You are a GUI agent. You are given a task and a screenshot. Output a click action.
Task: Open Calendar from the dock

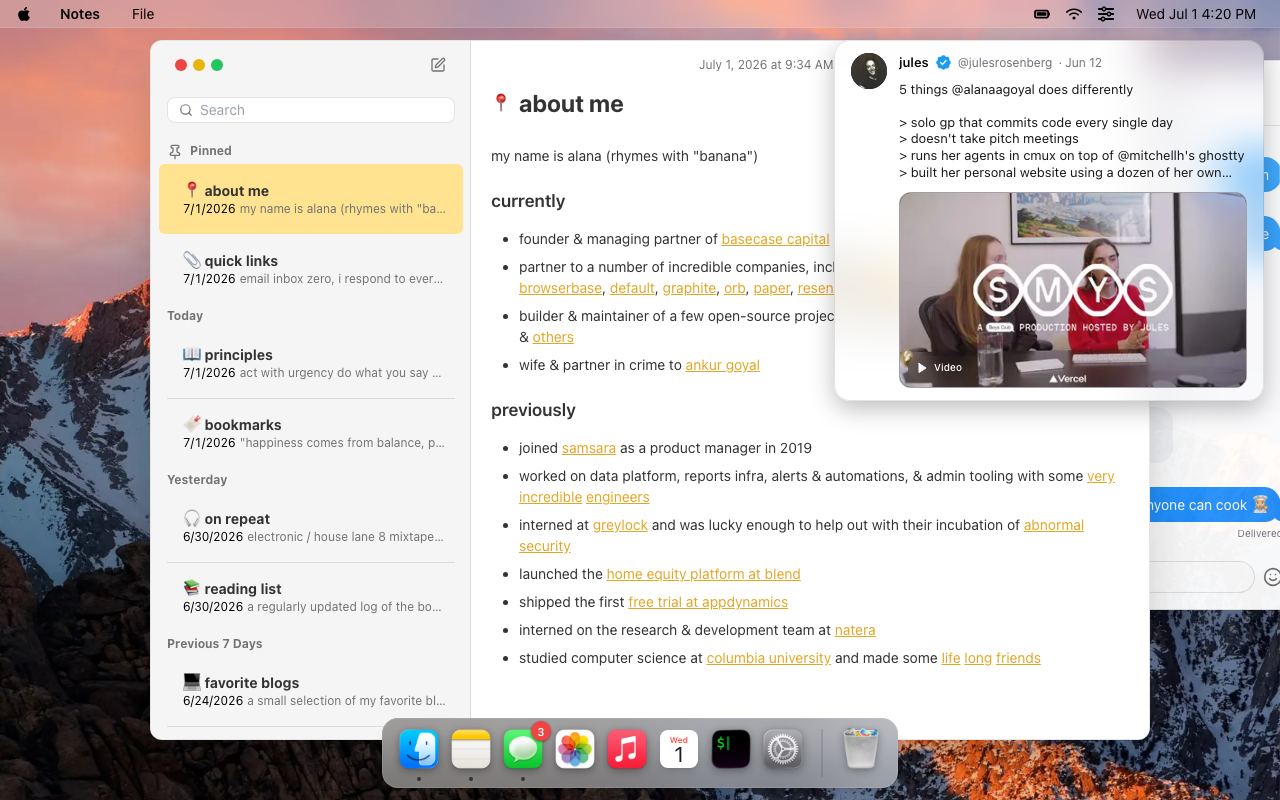tap(679, 749)
